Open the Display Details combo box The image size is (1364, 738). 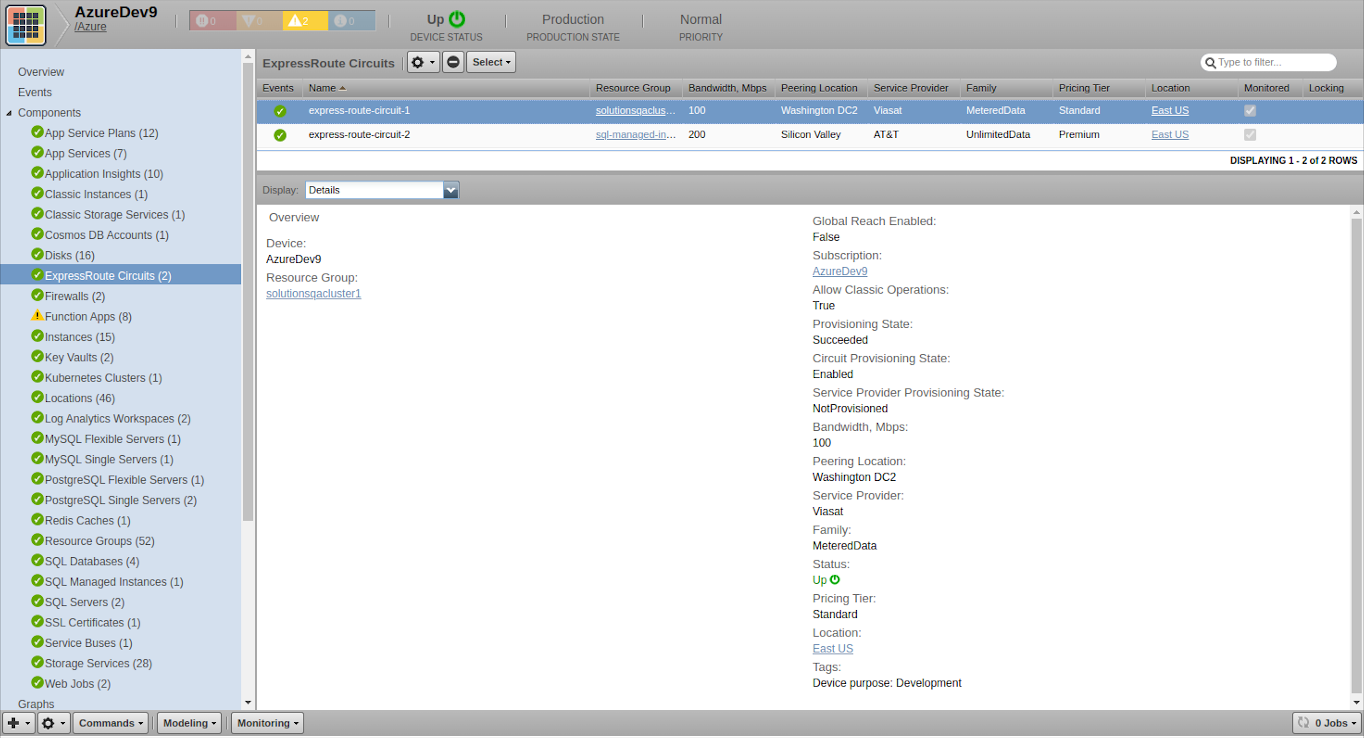[381, 190]
